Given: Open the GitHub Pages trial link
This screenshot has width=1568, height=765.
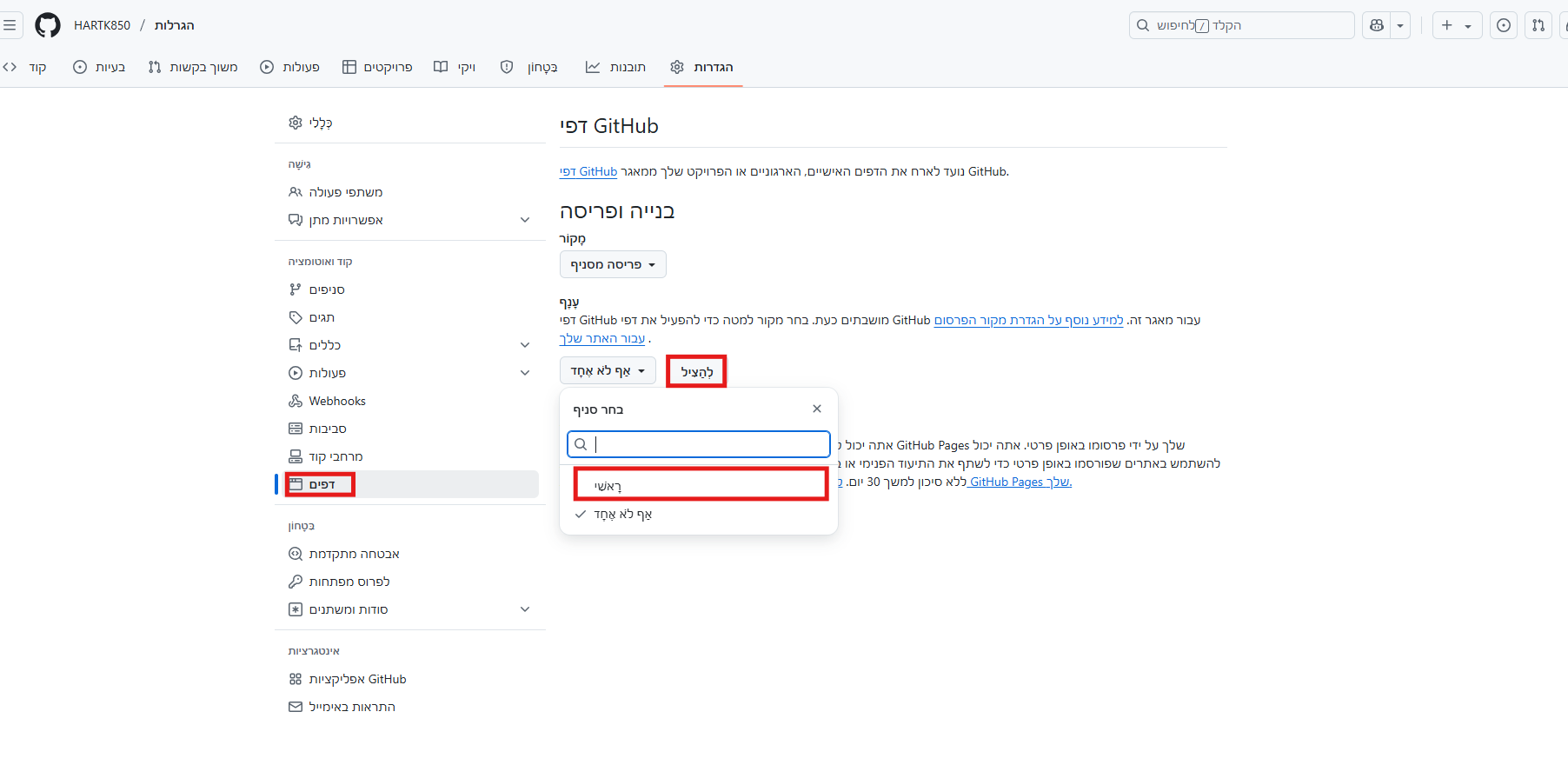Looking at the screenshot, I should coord(1020,482).
